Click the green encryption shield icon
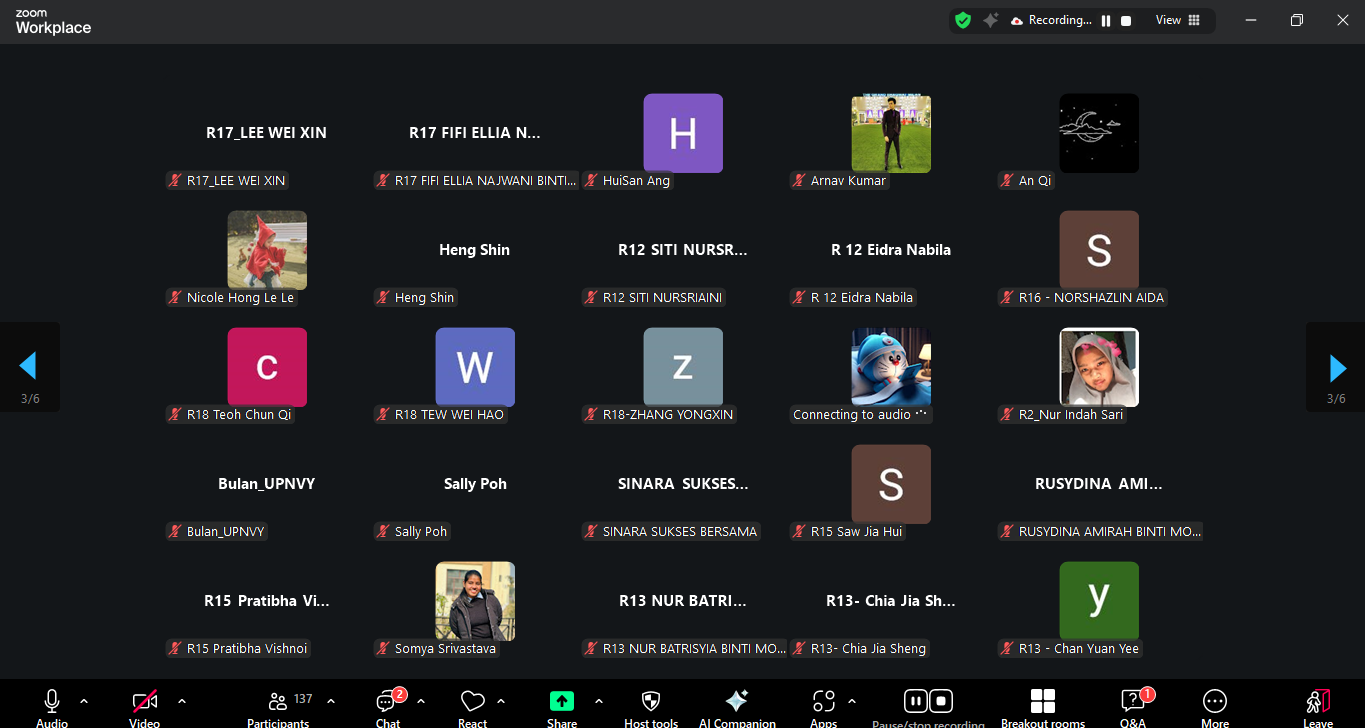This screenshot has height=728, width=1365. point(963,20)
